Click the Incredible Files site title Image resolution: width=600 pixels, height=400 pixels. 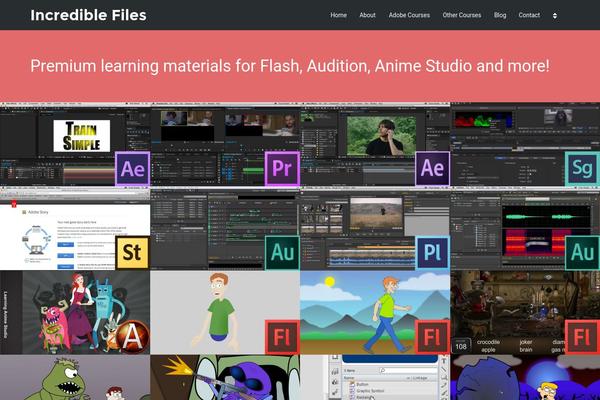[x=88, y=15]
